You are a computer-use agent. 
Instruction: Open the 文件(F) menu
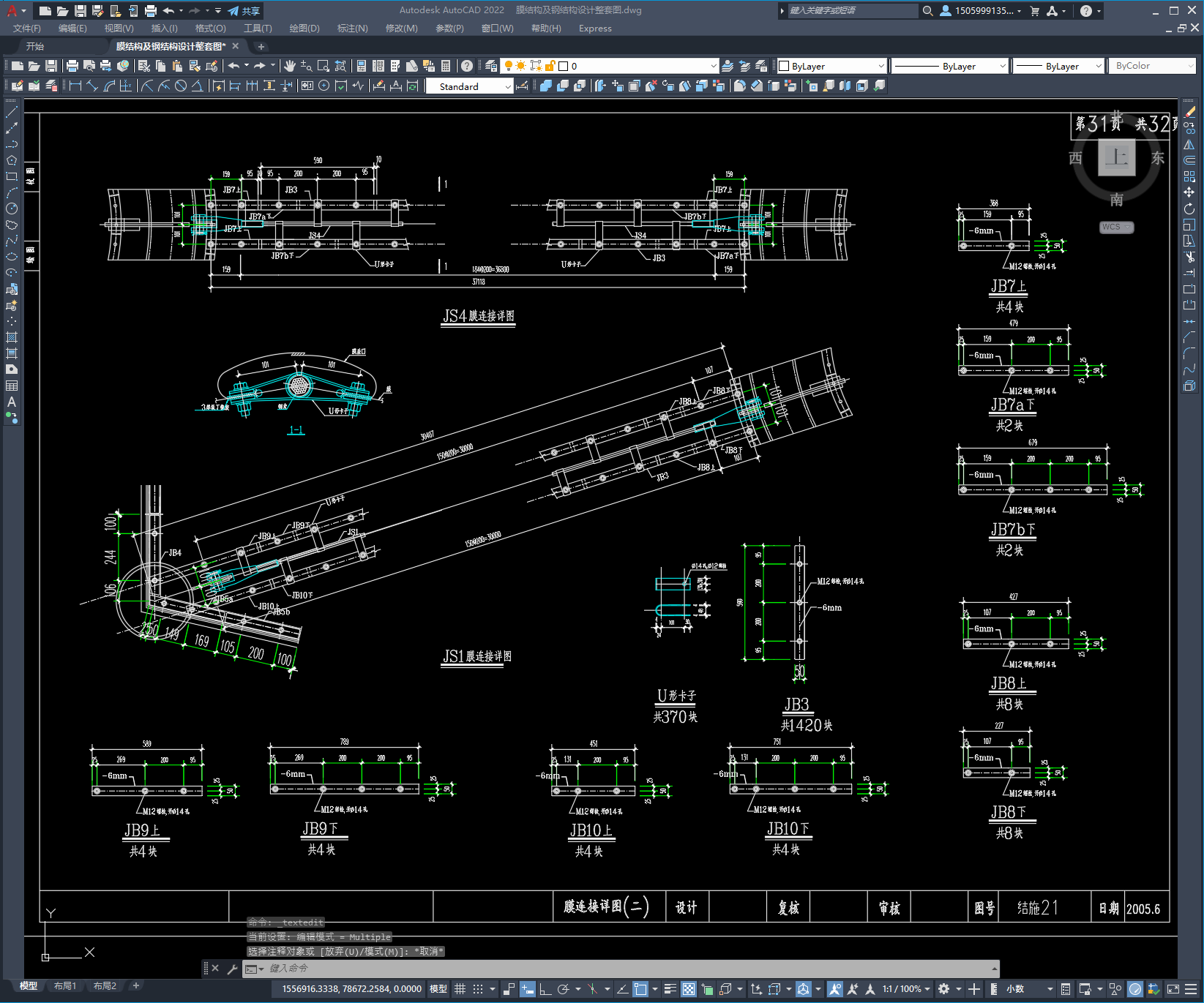(26, 29)
